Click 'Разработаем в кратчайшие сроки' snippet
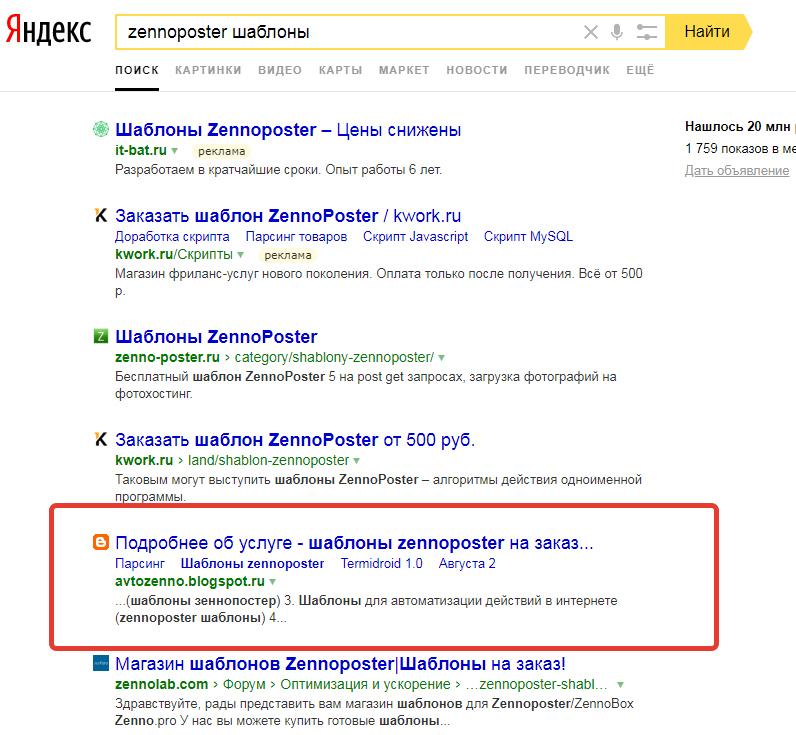Image resolution: width=796 pixels, height=735 pixels. [x=278, y=170]
